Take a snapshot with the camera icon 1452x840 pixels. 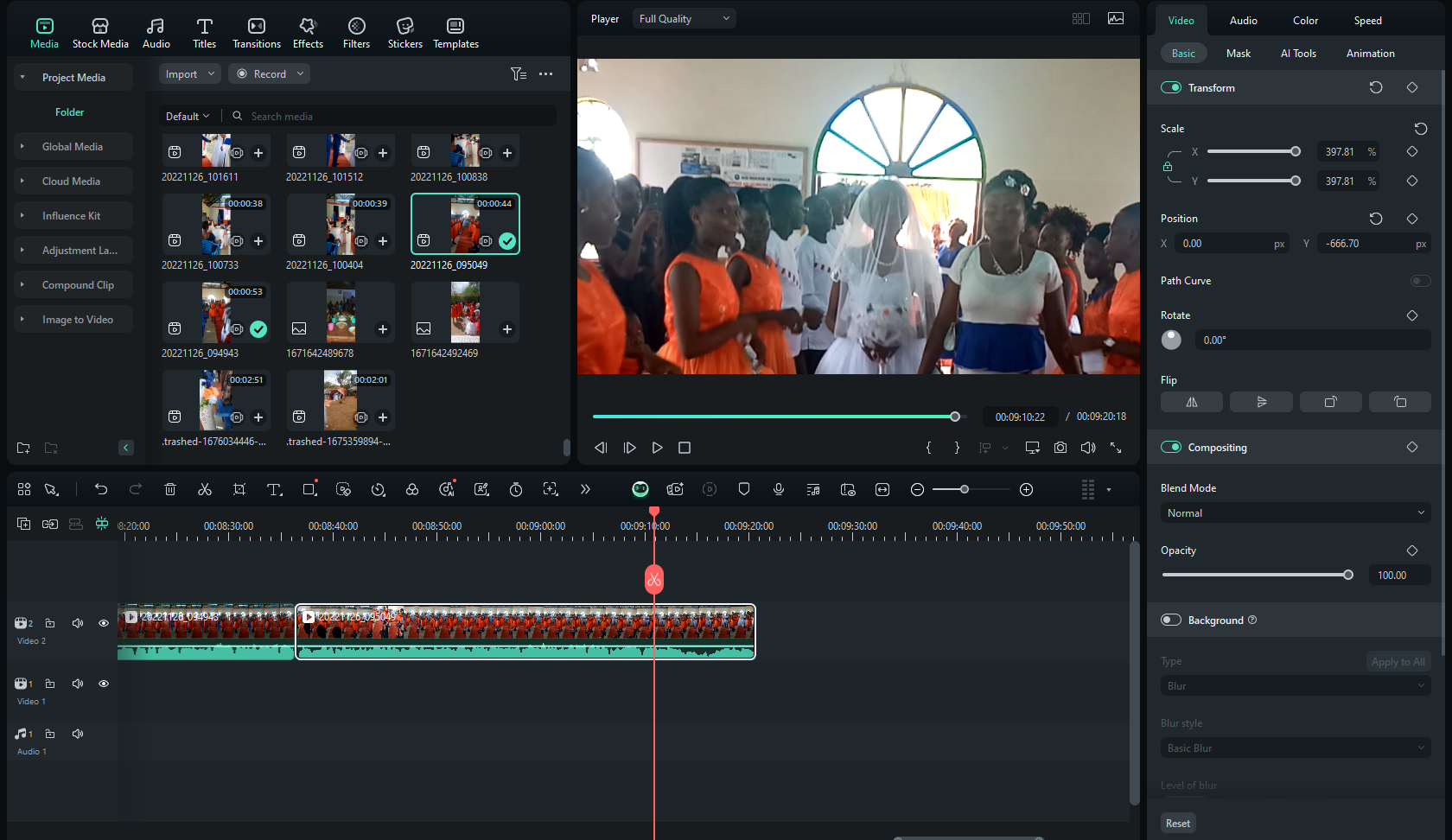[1060, 448]
